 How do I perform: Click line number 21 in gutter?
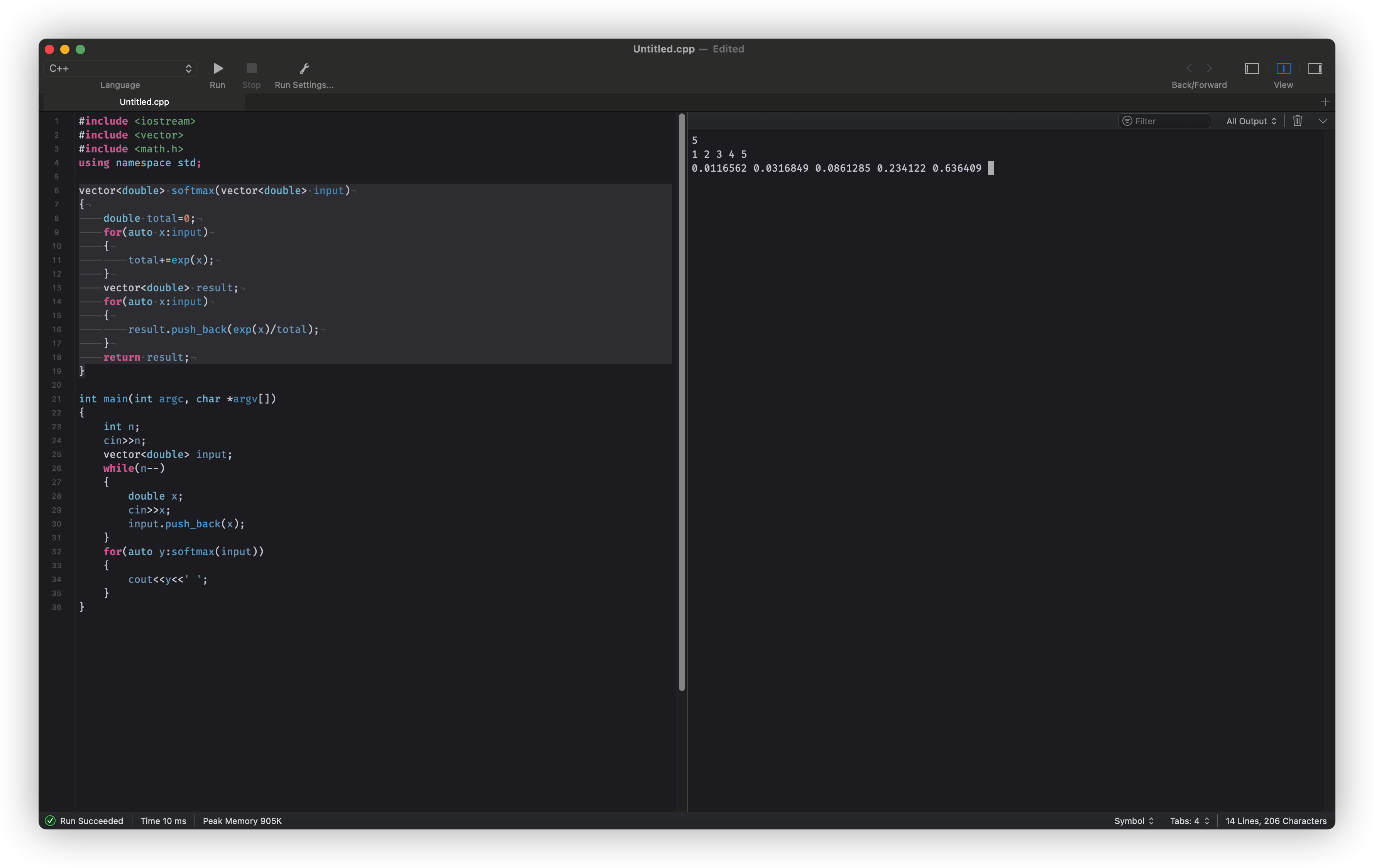(x=56, y=399)
